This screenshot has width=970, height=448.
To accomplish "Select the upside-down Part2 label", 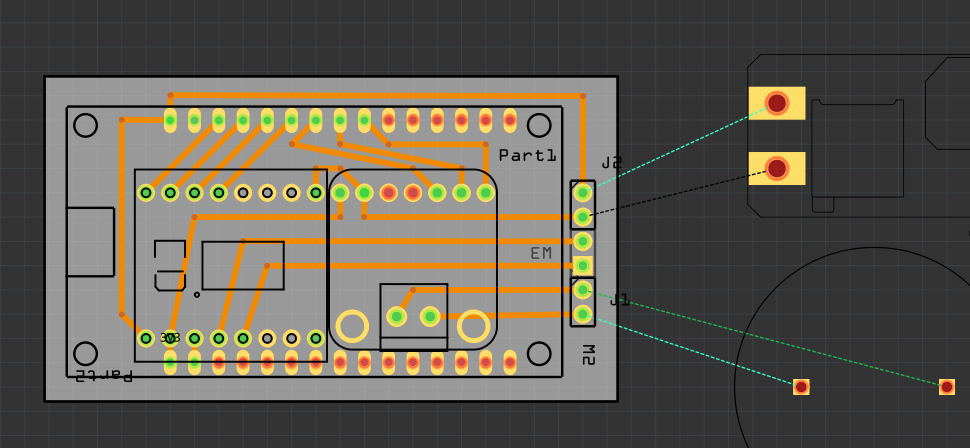I will coord(103,376).
